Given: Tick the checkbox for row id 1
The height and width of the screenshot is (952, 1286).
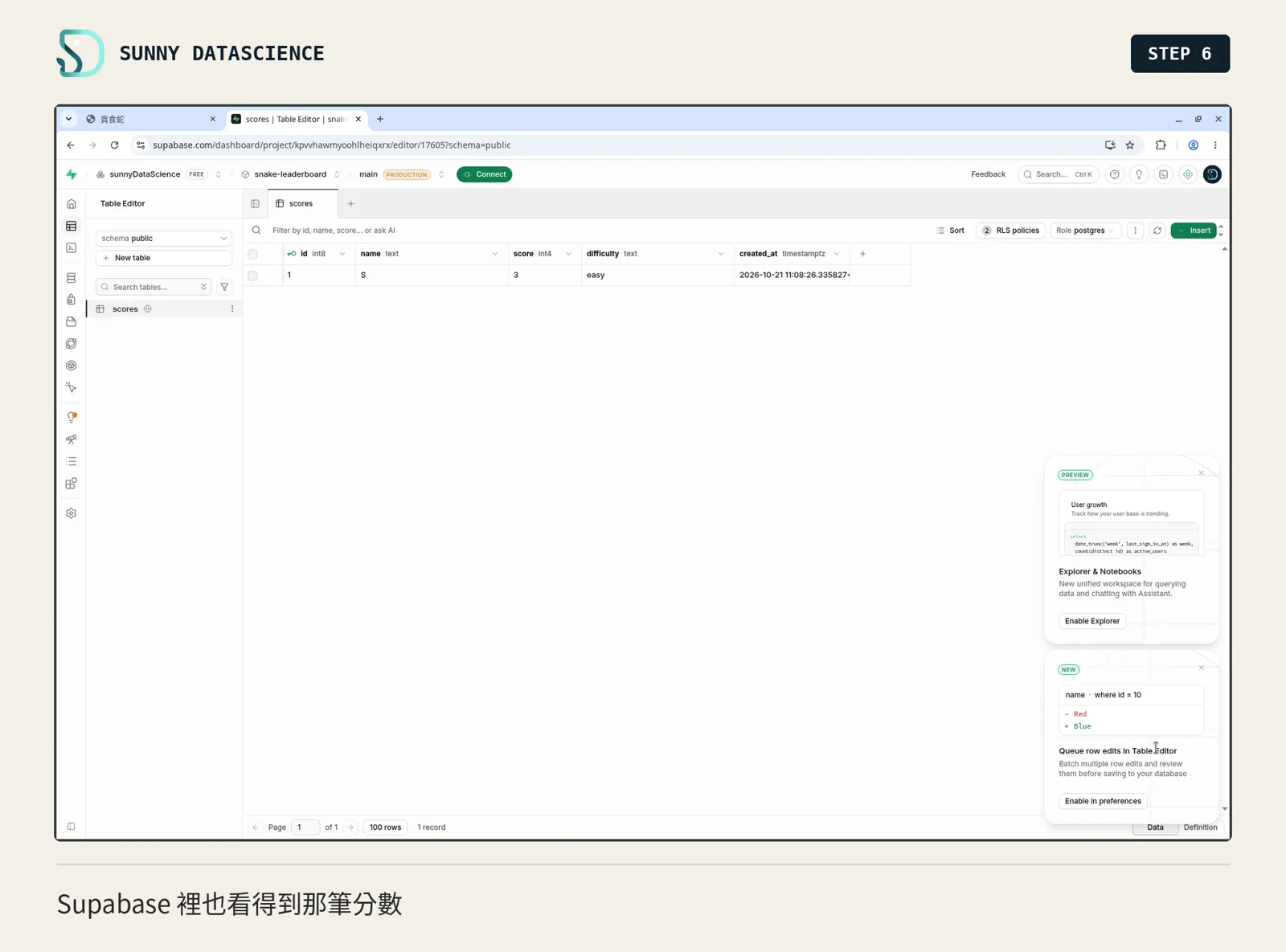Looking at the screenshot, I should (253, 276).
